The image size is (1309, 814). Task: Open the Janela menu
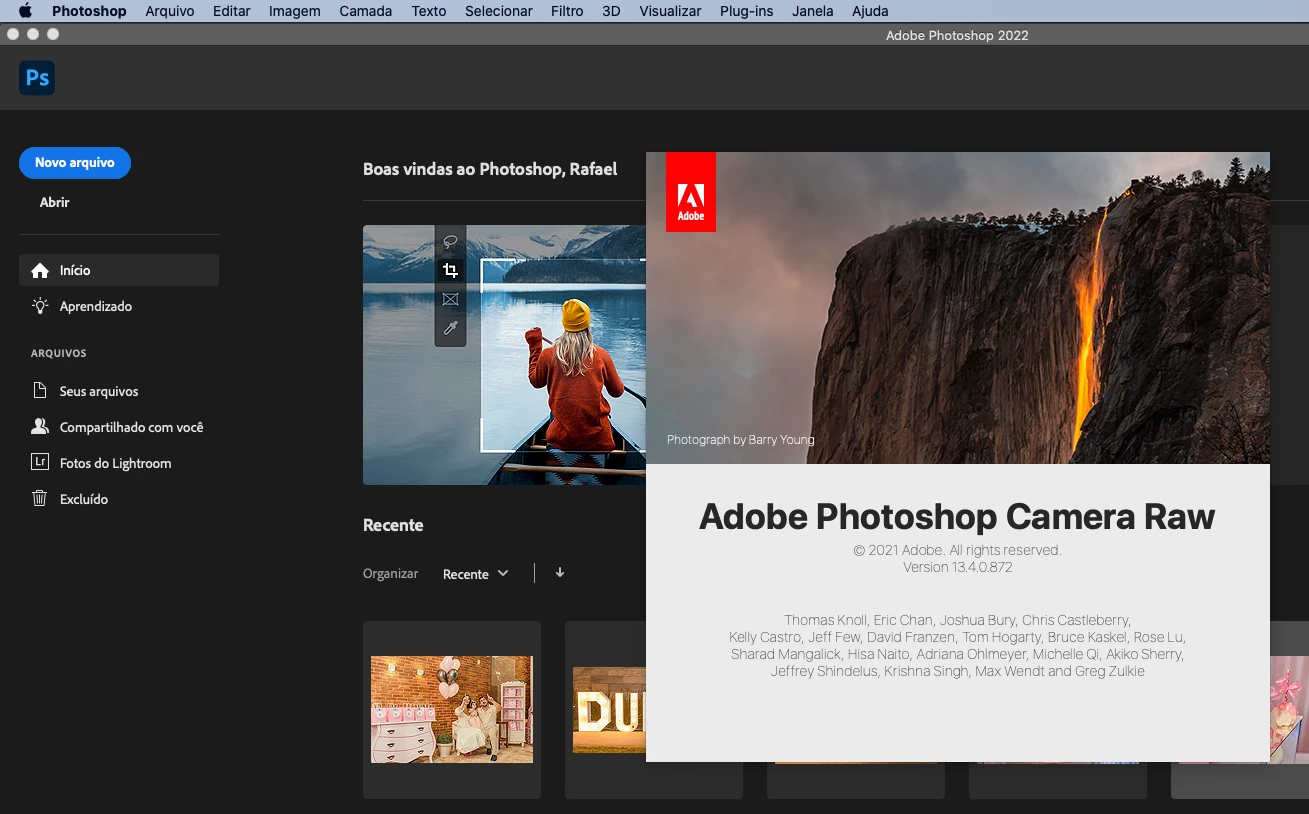click(812, 11)
